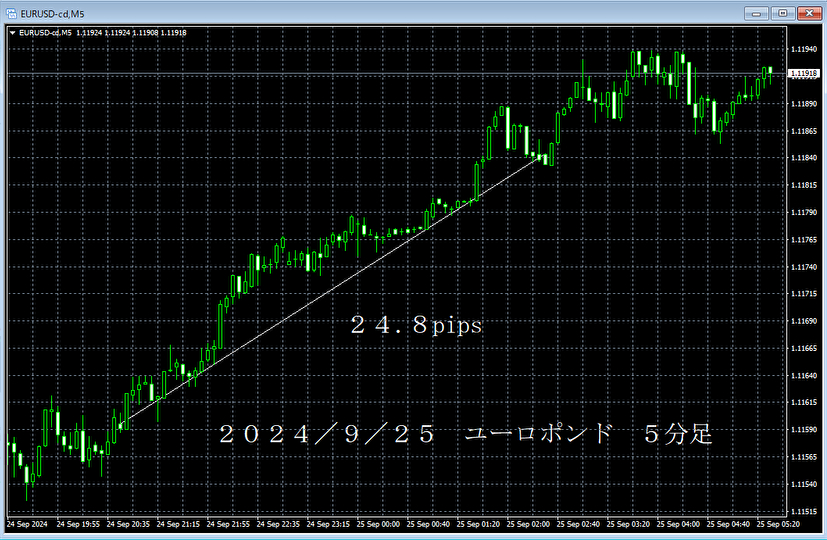Close the EURUSD-cd,M5 chart window
This screenshot has width=827, height=540.
(x=808, y=12)
